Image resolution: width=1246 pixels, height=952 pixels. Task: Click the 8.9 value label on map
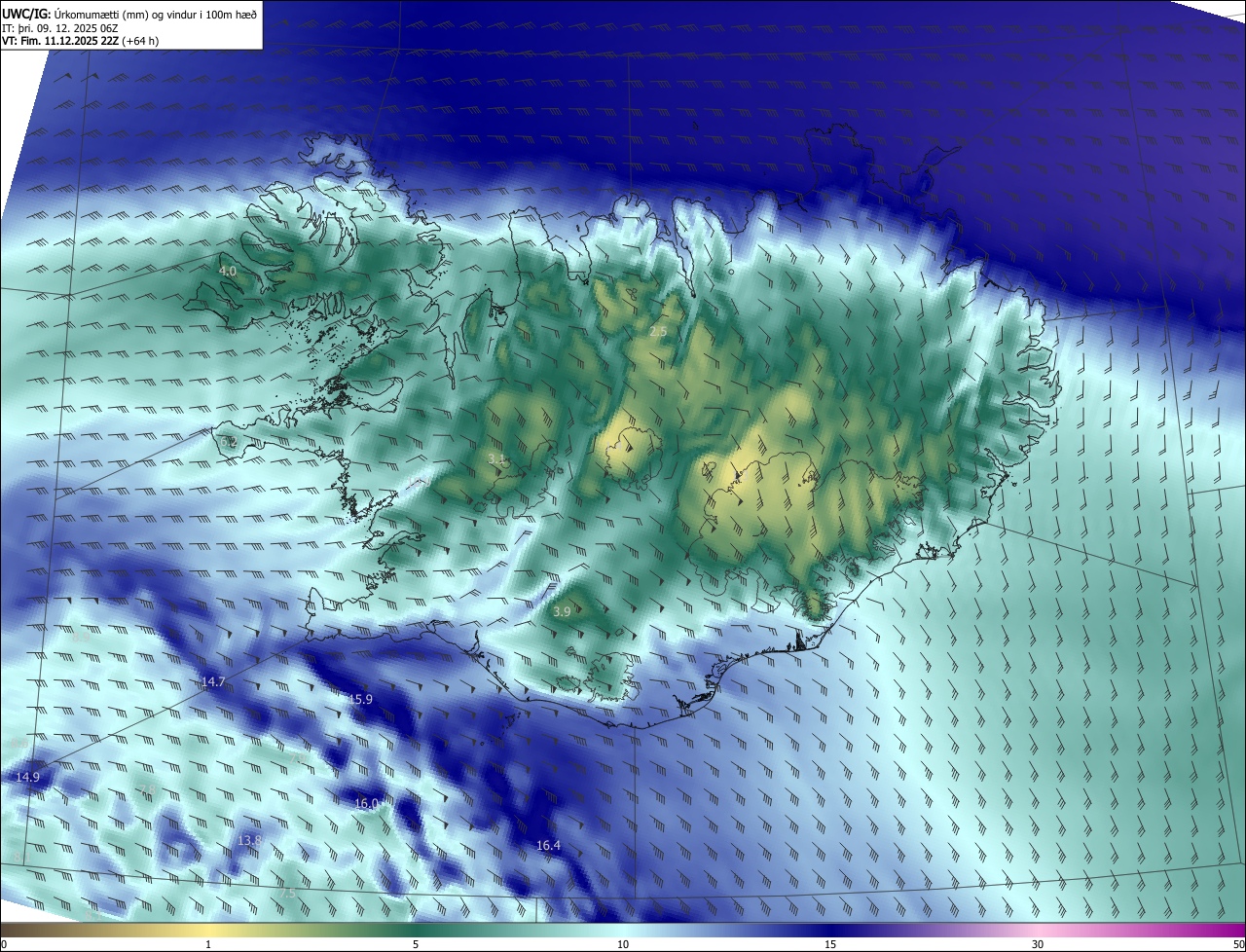tap(82, 637)
